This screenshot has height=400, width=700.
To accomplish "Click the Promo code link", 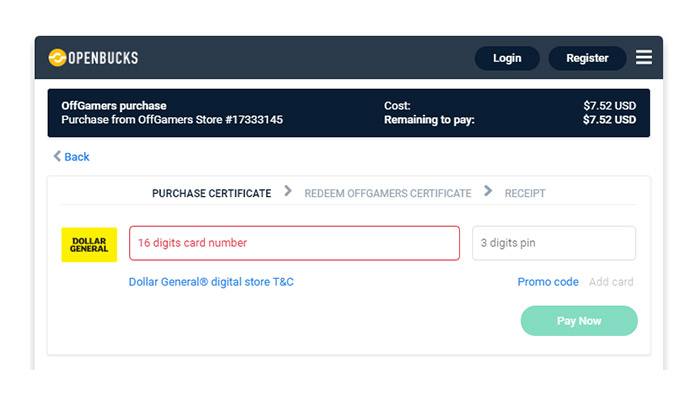I will pos(548,282).
